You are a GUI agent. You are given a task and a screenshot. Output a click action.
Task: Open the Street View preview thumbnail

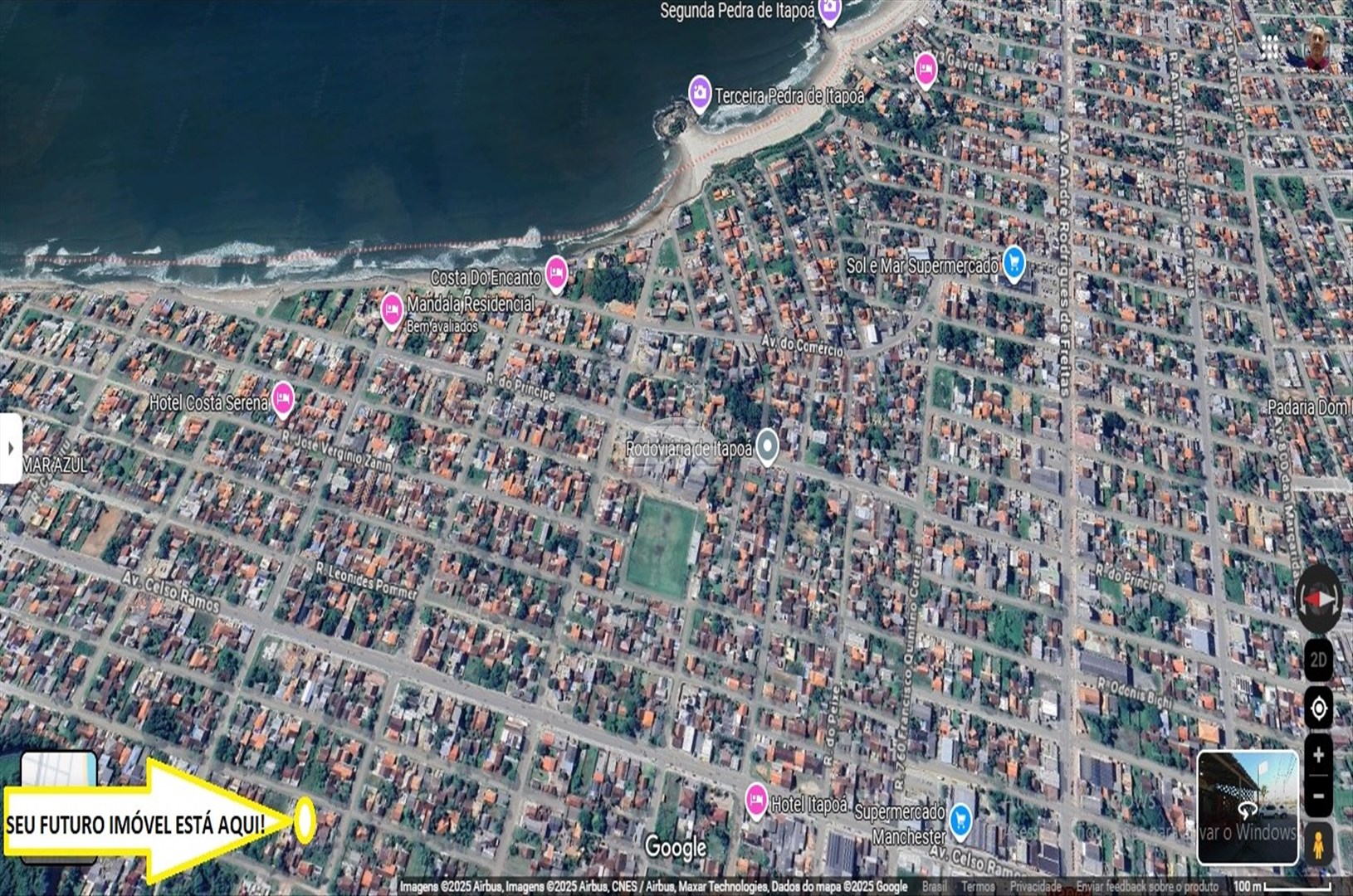pos(1248,807)
